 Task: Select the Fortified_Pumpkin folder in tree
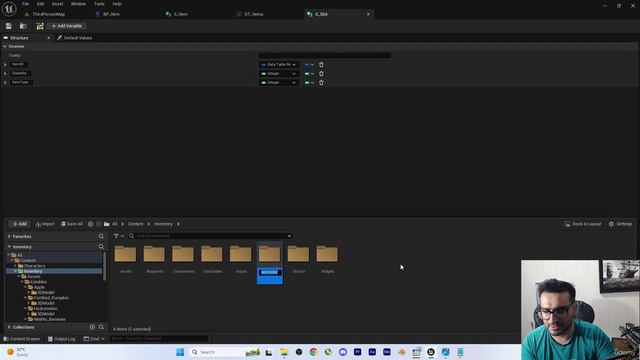coord(51,298)
